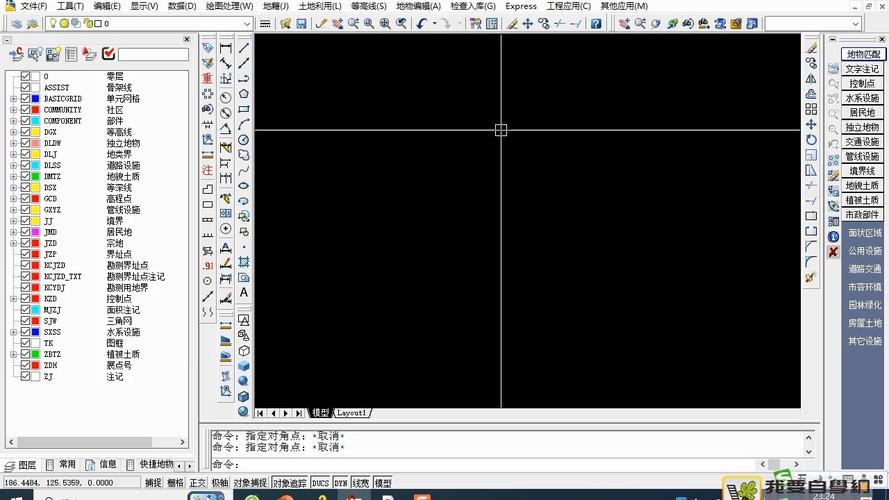Toggle the 对象捕捉 status button
This screenshot has width=889, height=500.
point(250,483)
